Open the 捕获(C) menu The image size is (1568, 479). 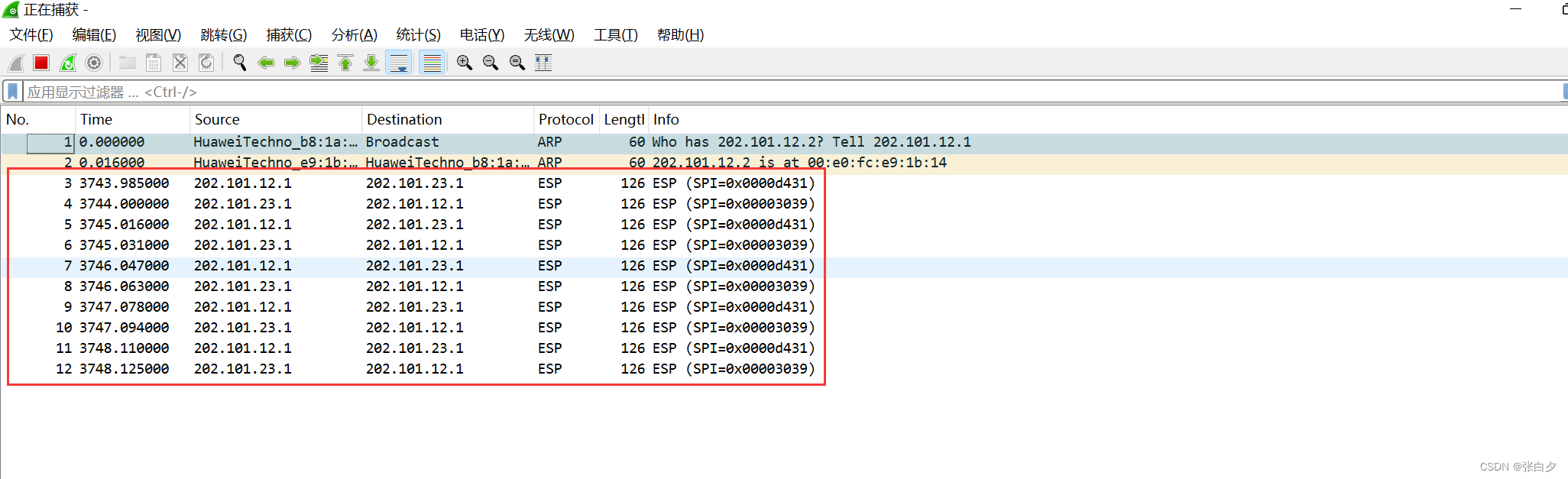point(289,35)
